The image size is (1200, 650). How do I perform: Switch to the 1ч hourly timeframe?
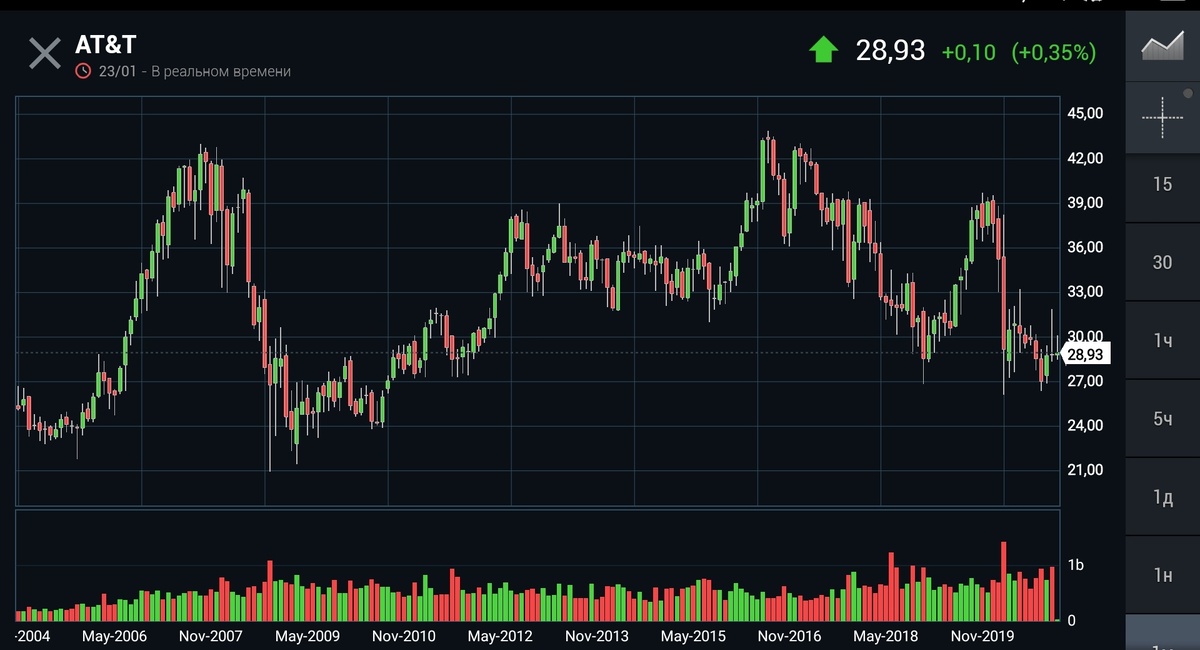pos(1163,341)
